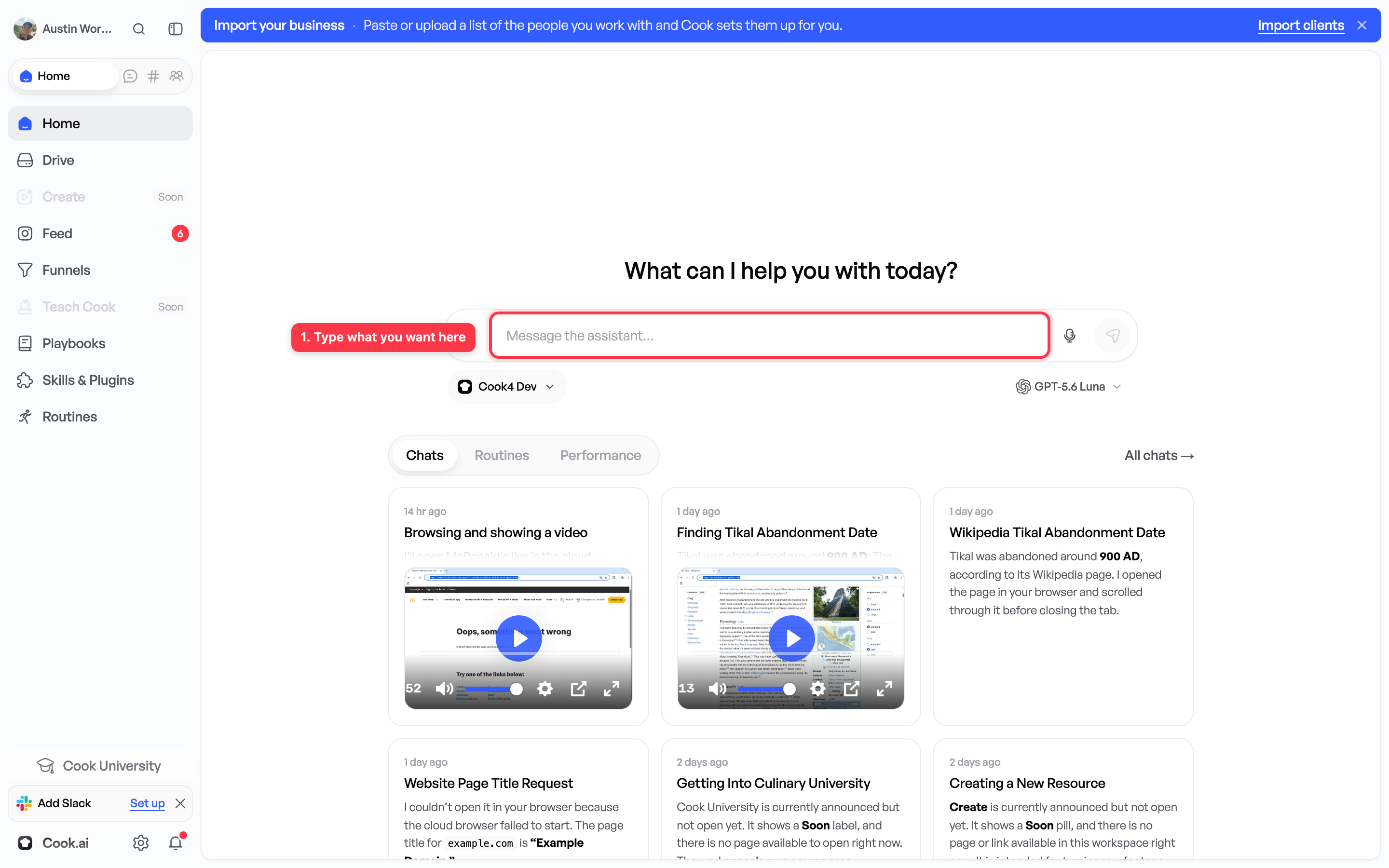Start voice input with the microphone icon

click(1069, 336)
